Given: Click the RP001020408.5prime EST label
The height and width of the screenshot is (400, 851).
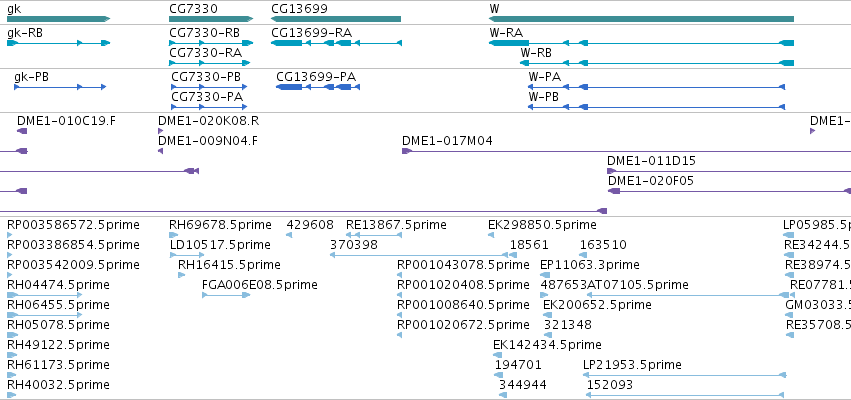Looking at the screenshot, I should [463, 285].
